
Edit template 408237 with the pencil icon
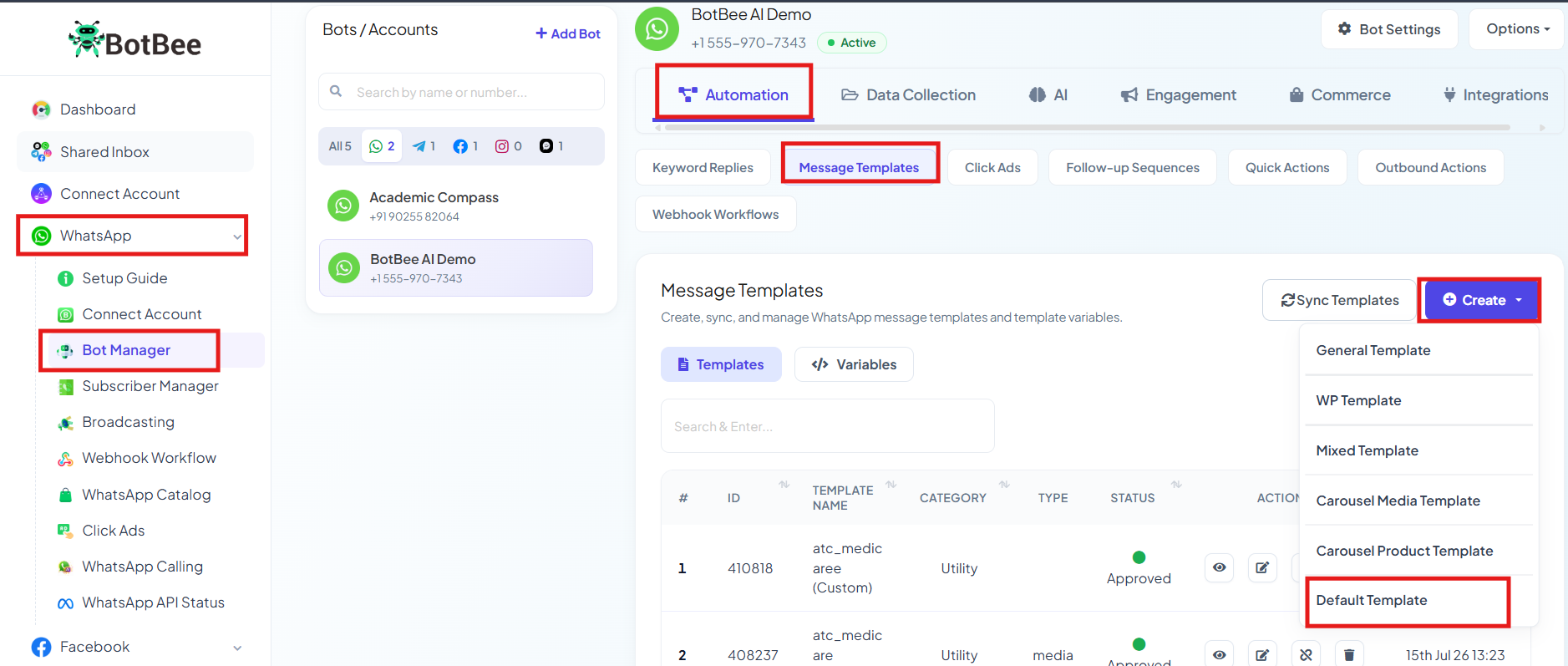1262,654
